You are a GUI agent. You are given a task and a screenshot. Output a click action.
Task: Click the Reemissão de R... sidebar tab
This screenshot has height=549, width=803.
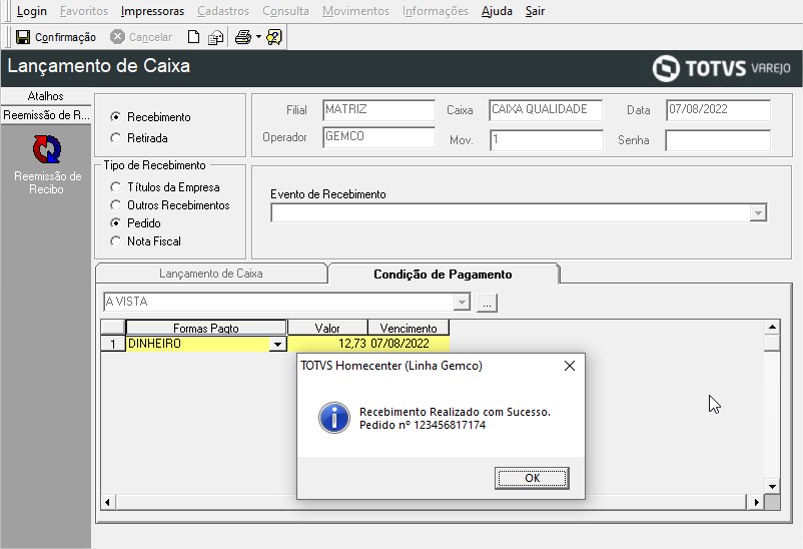pos(46,115)
